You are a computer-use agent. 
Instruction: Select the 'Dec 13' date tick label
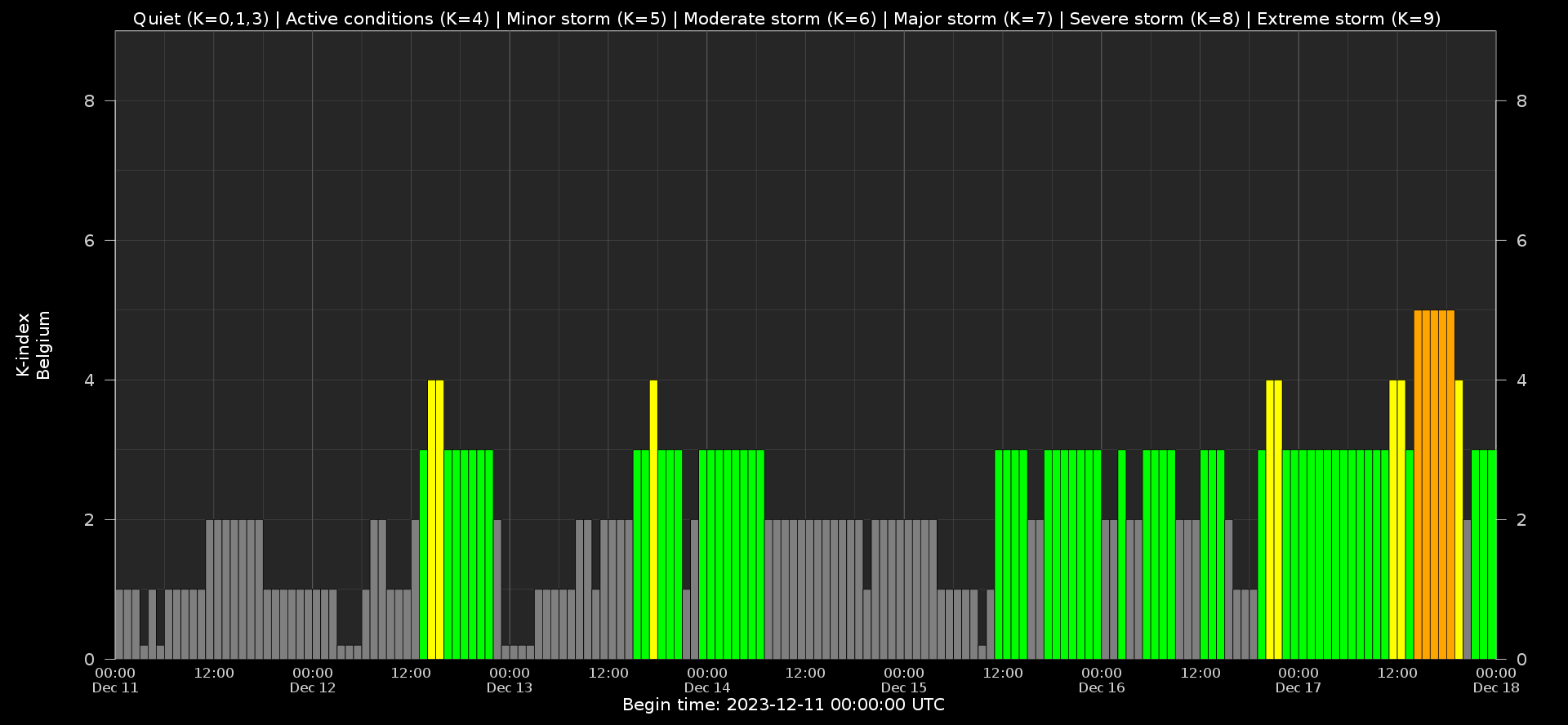tap(510, 687)
